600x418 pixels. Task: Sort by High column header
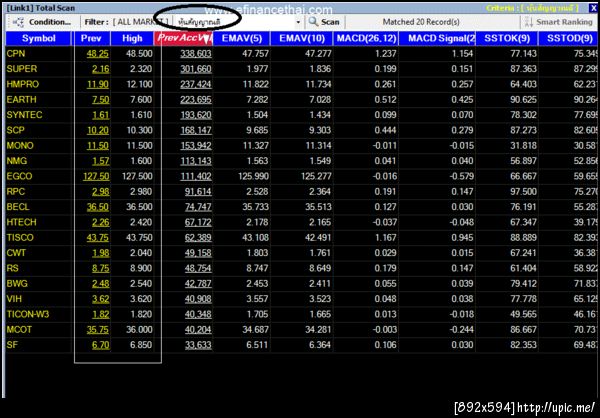tap(132, 38)
